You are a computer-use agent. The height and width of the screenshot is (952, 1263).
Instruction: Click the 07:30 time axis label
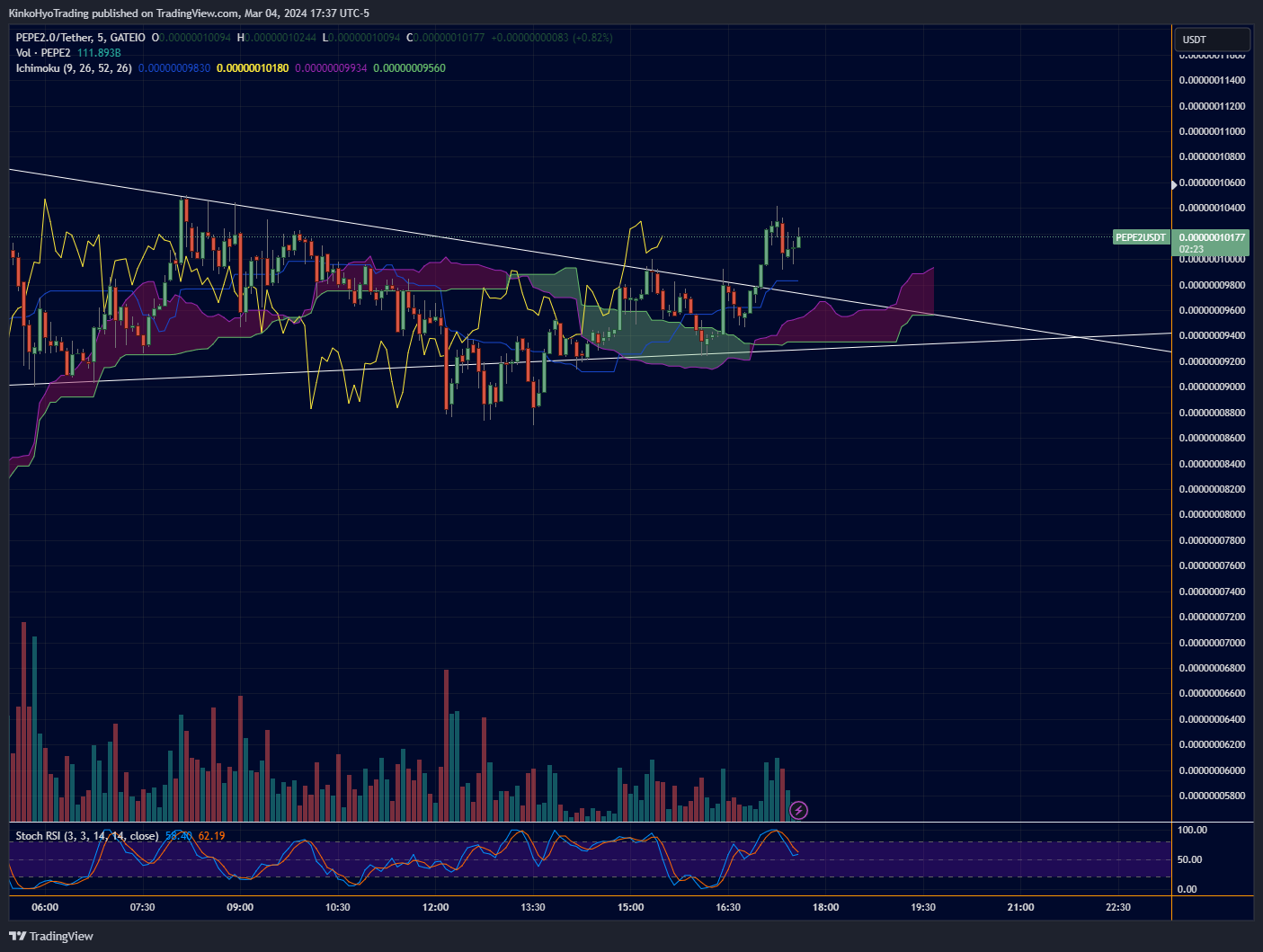pos(142,907)
